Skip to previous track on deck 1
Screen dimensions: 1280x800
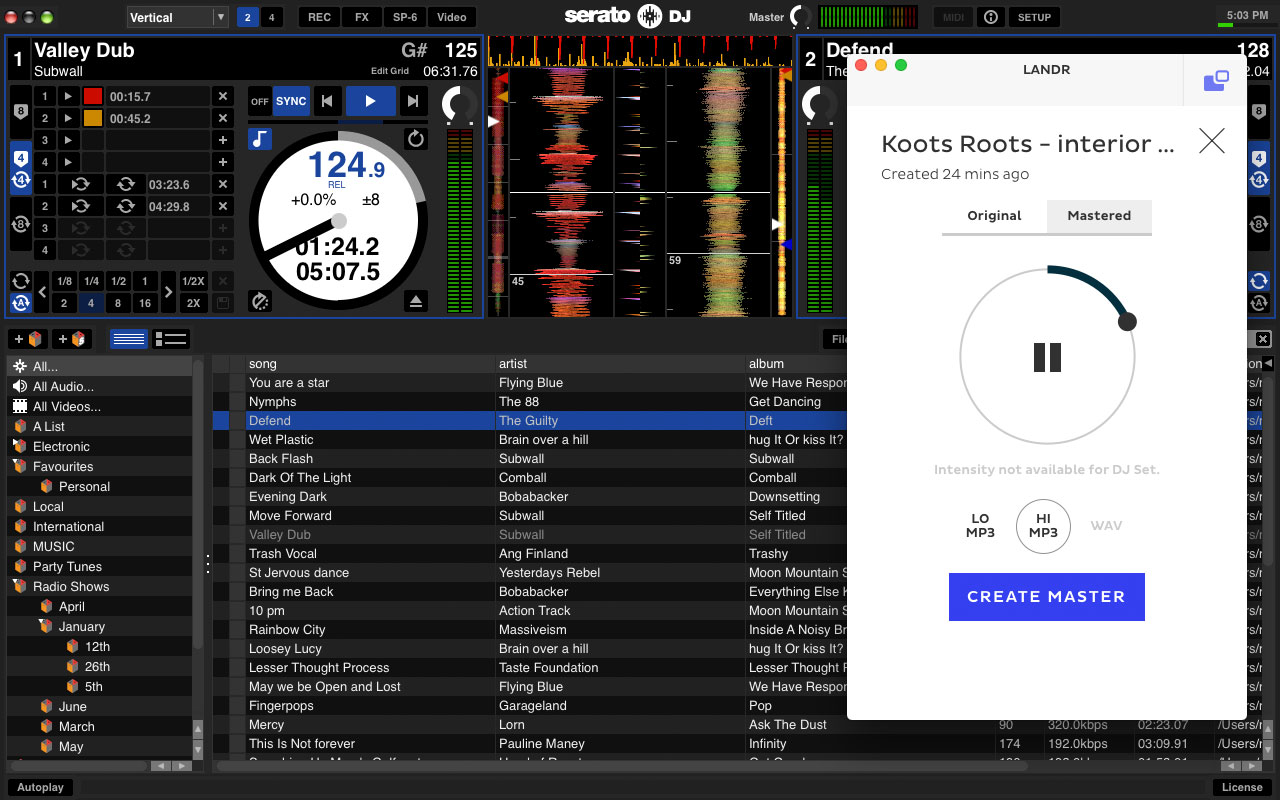coord(326,101)
